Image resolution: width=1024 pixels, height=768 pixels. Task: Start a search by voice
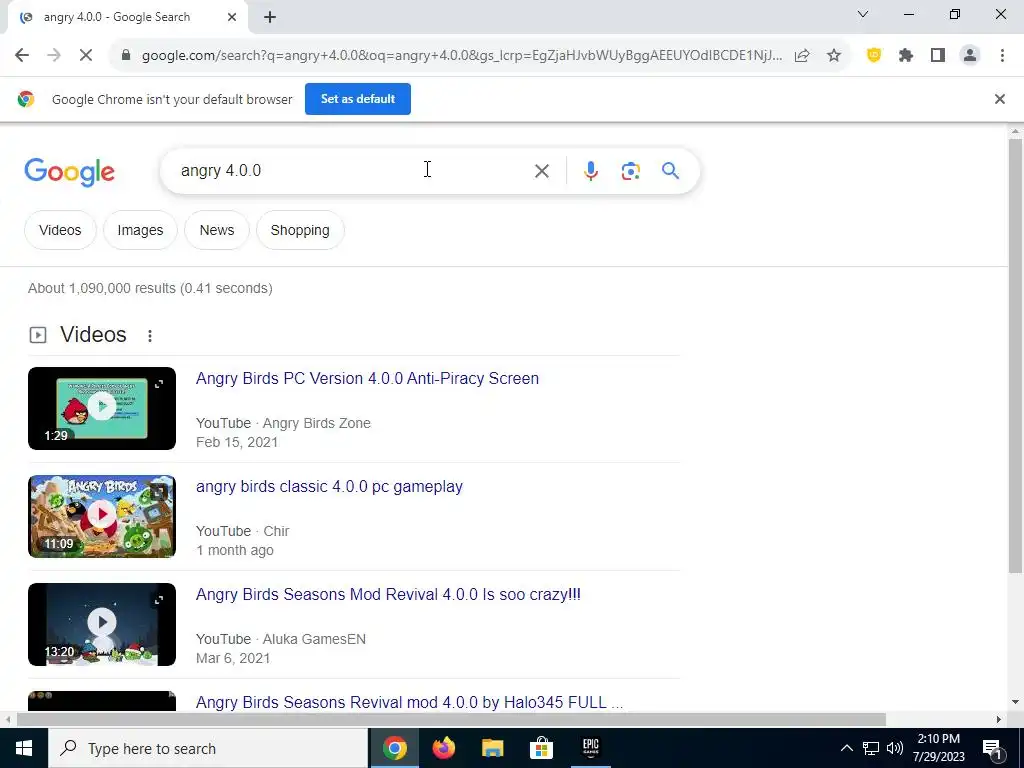pos(590,171)
